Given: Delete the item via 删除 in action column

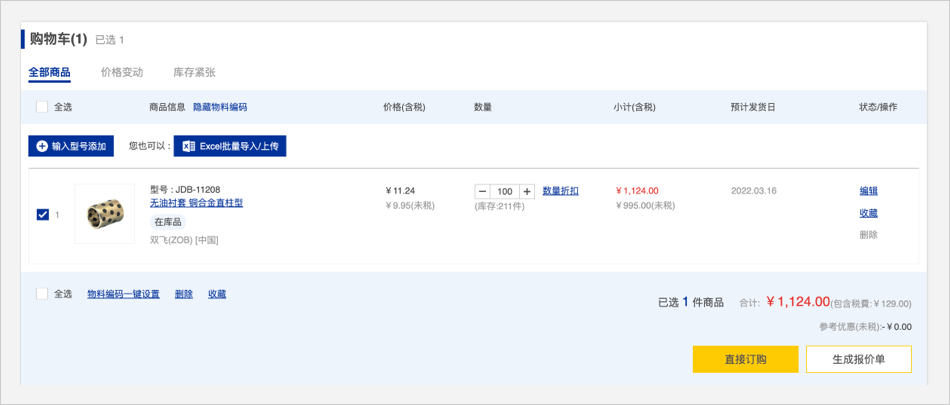Looking at the screenshot, I should [868, 235].
